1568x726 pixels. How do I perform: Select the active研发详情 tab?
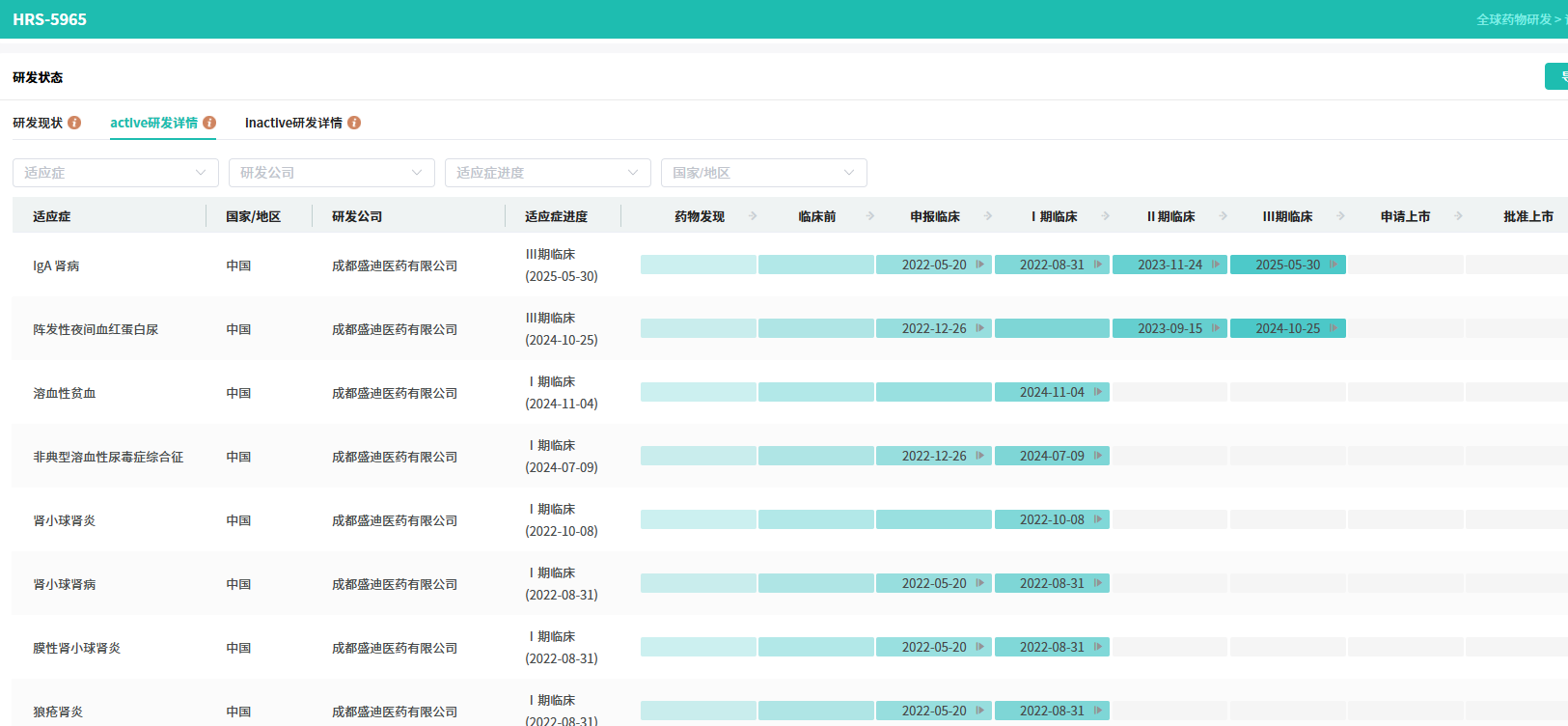coord(153,123)
